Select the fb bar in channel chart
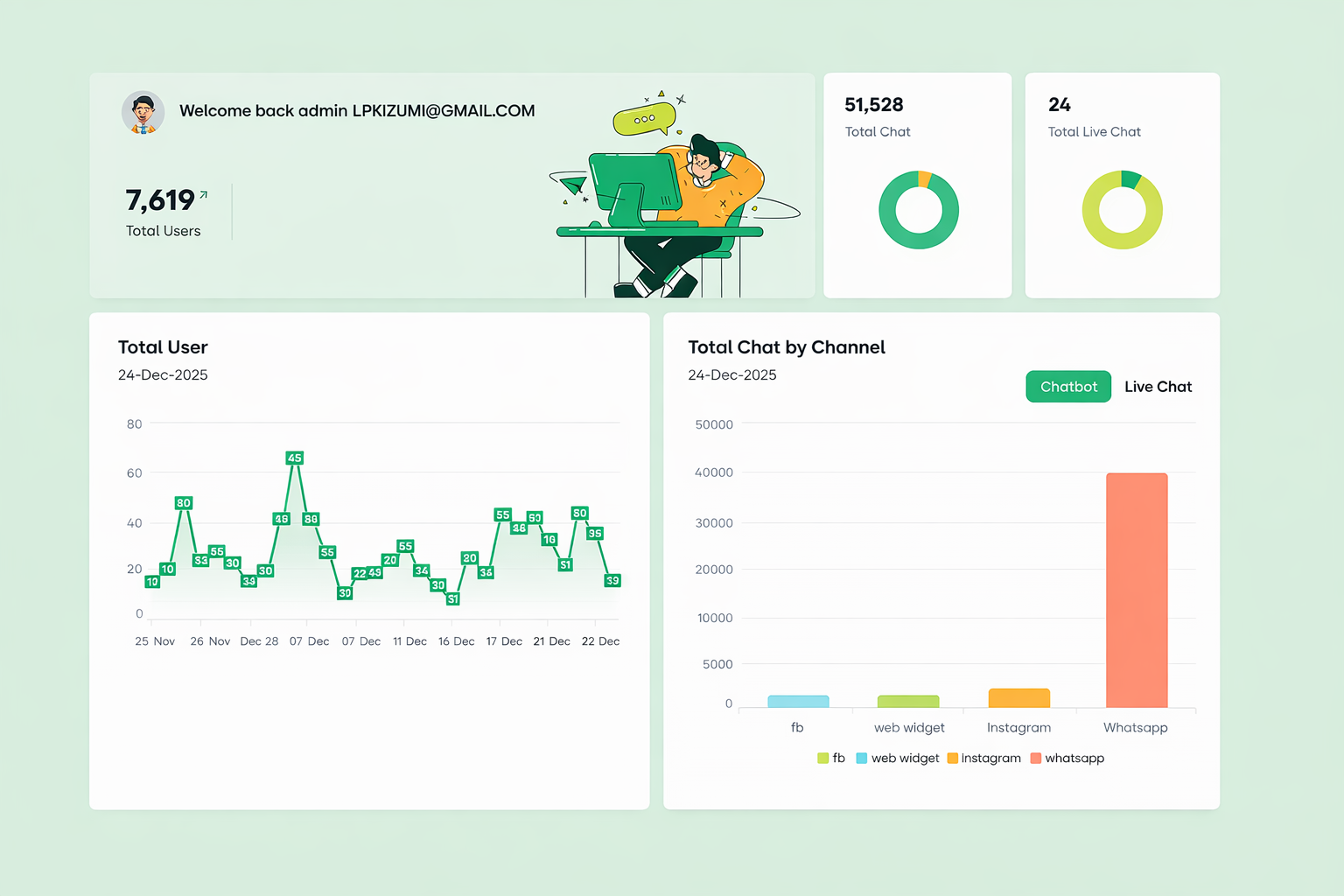The image size is (1344, 896). tap(798, 702)
